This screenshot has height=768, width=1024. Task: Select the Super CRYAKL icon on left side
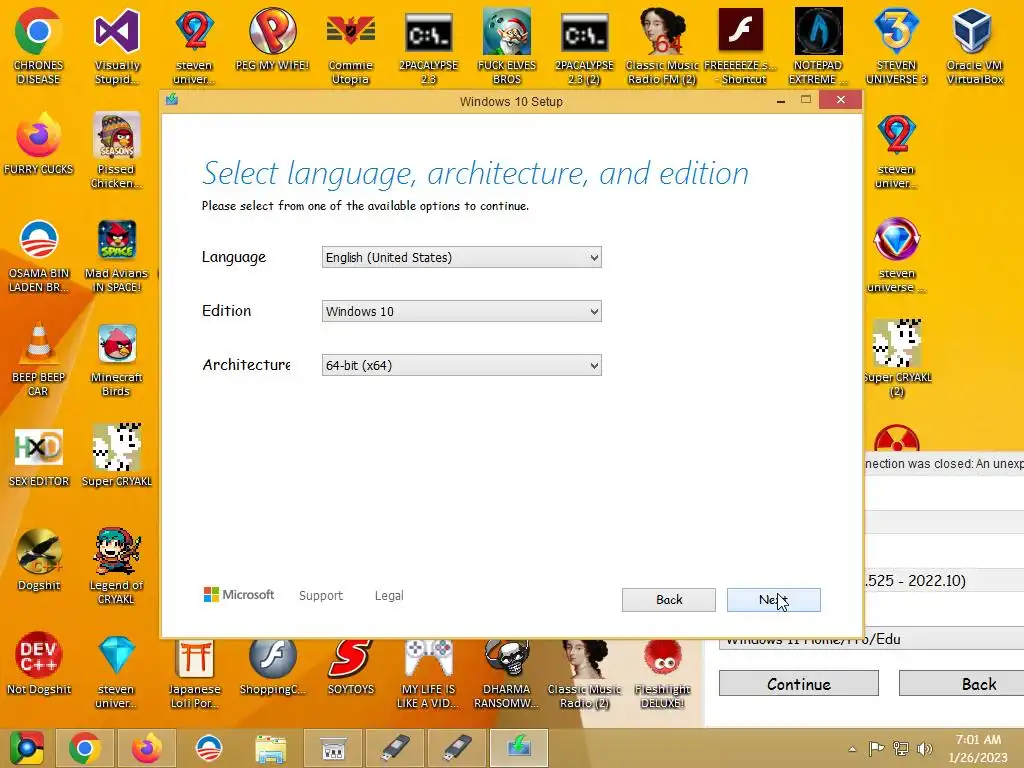[117, 456]
